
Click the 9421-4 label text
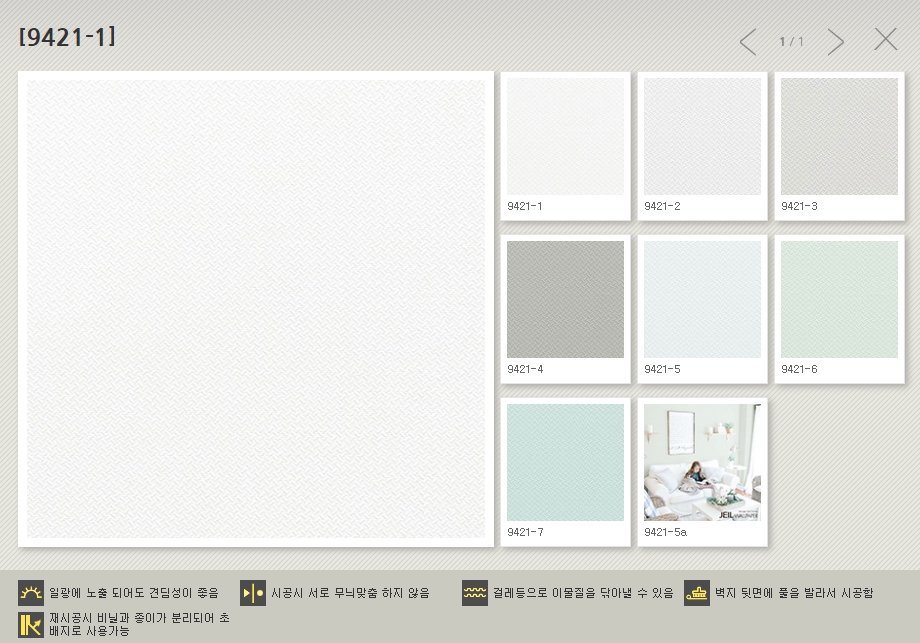pyautogui.click(x=525, y=369)
